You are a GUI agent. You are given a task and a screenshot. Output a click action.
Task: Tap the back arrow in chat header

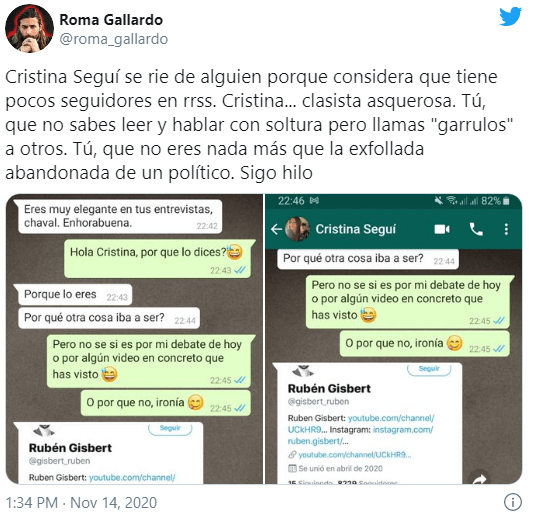coord(276,229)
